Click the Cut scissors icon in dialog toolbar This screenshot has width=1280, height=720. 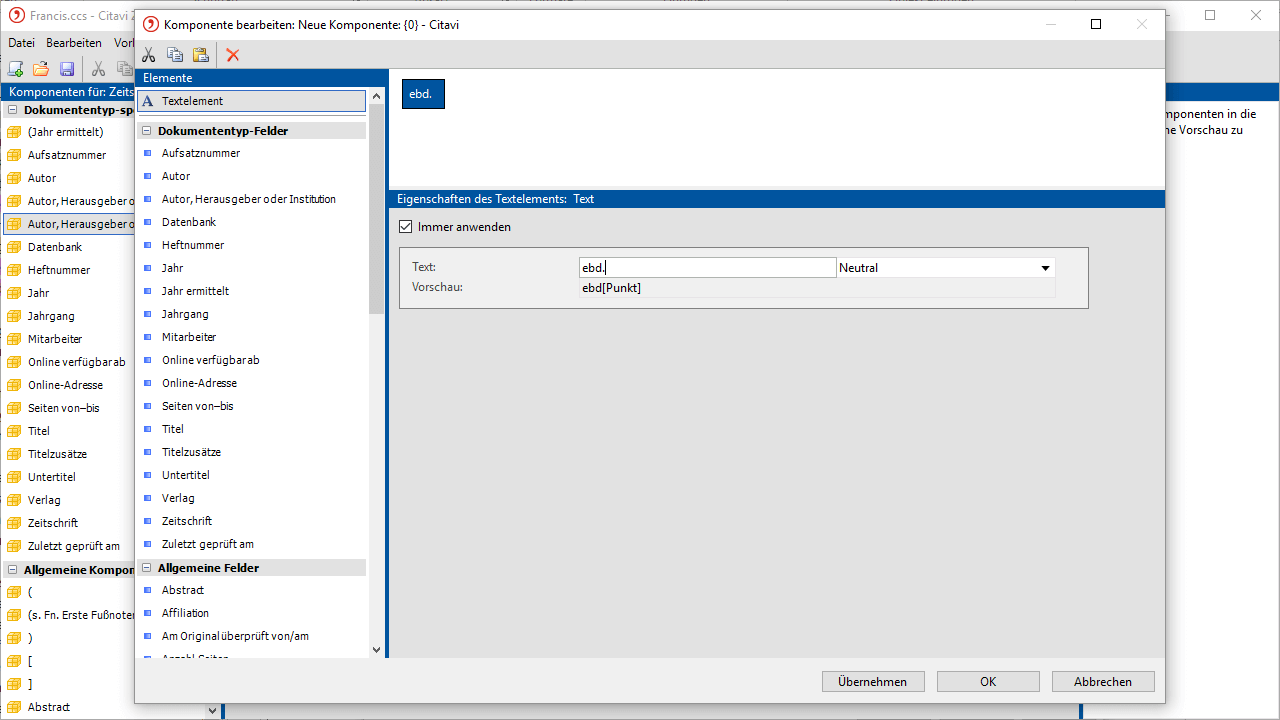click(149, 55)
